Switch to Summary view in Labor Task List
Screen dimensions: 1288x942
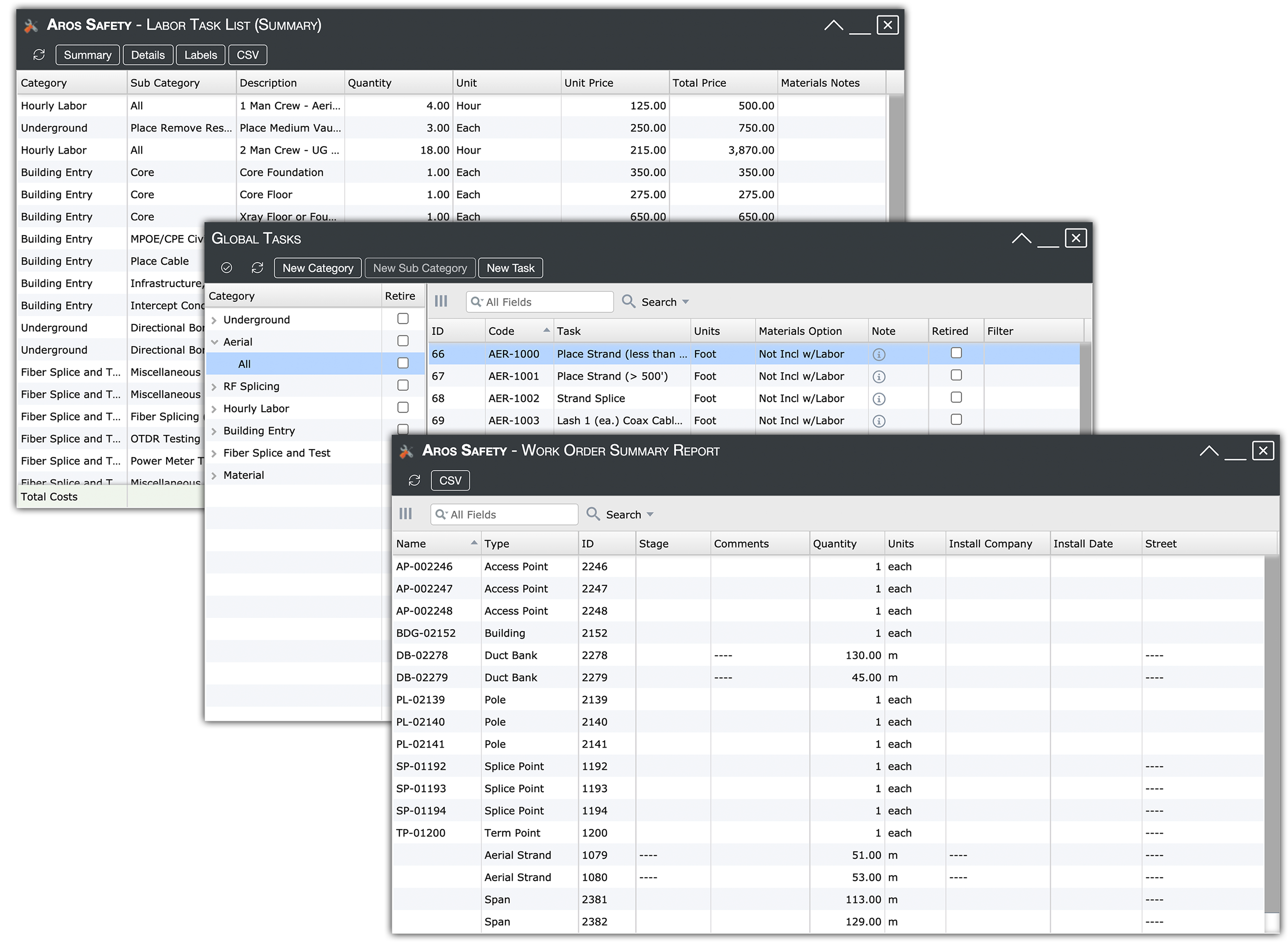pos(87,55)
